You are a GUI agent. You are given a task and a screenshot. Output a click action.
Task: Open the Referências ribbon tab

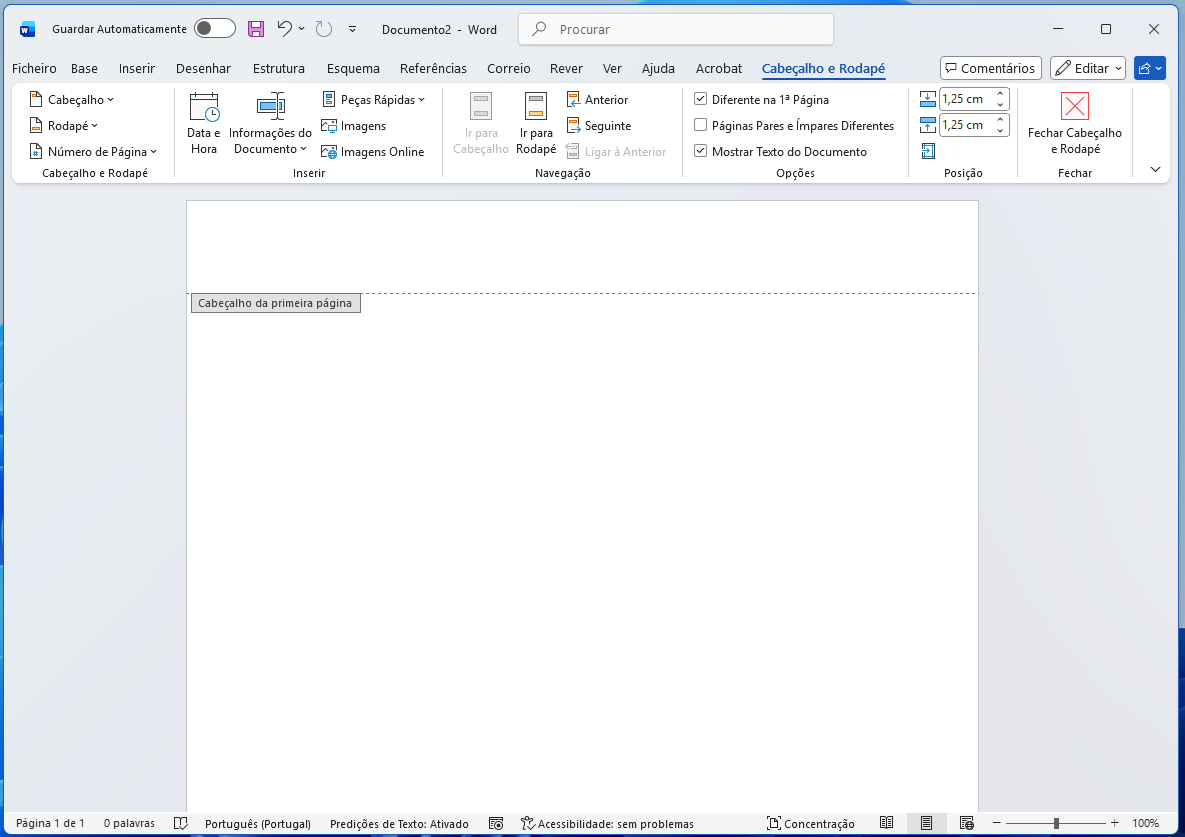coord(433,69)
